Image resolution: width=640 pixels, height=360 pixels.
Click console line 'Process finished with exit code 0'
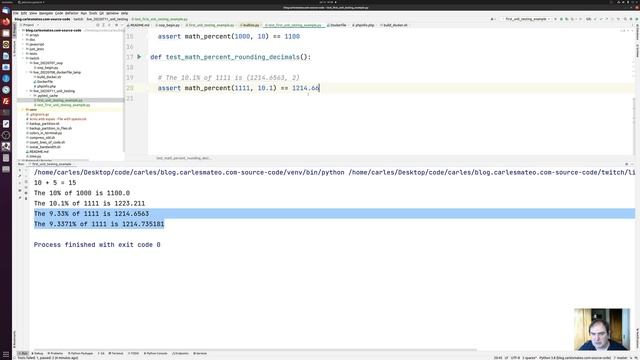coord(97,245)
